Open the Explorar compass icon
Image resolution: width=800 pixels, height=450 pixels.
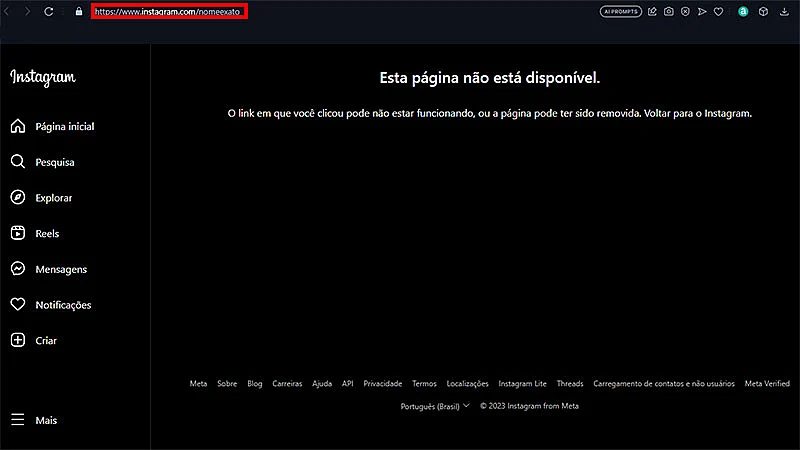click(18, 197)
